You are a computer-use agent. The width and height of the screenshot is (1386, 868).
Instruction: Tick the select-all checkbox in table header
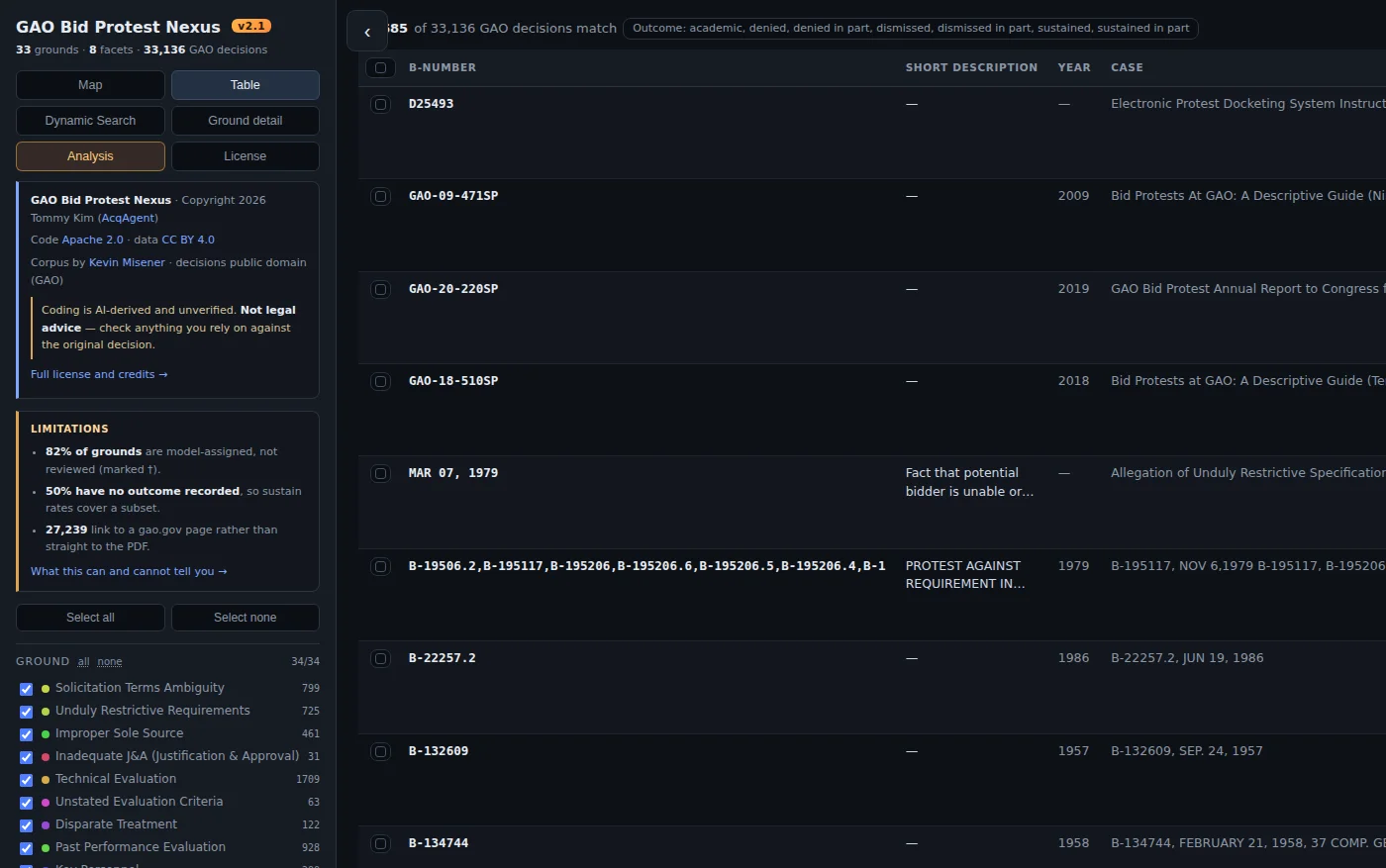point(380,67)
